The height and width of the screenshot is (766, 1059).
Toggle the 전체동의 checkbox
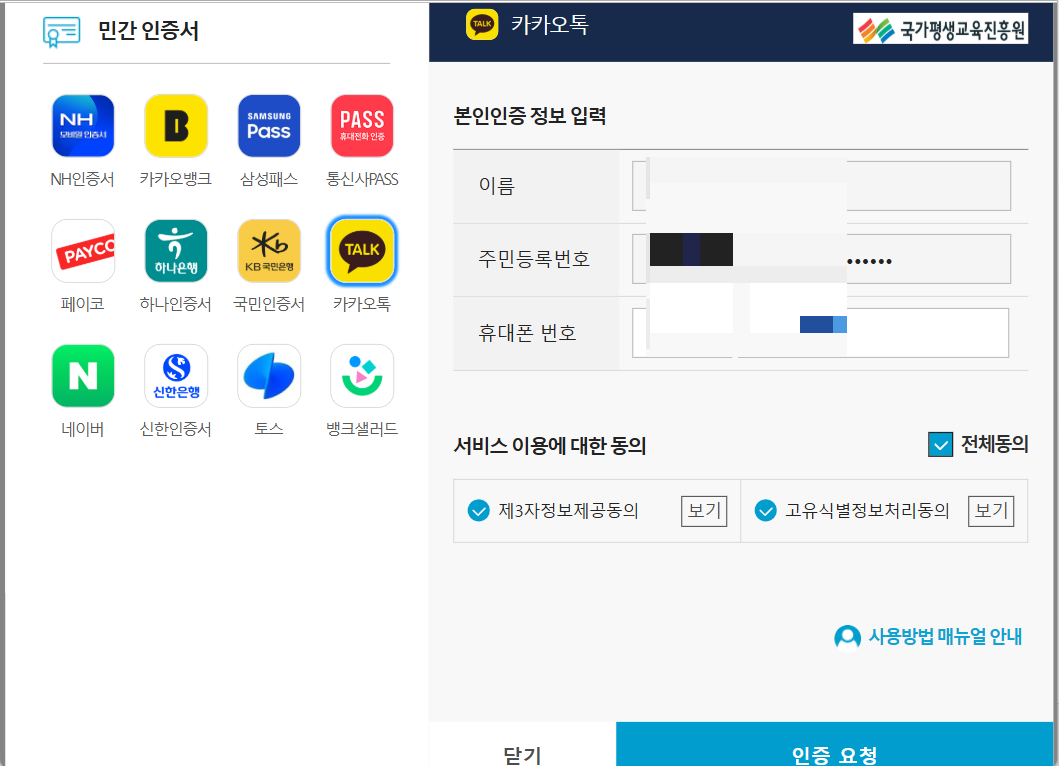pos(940,444)
